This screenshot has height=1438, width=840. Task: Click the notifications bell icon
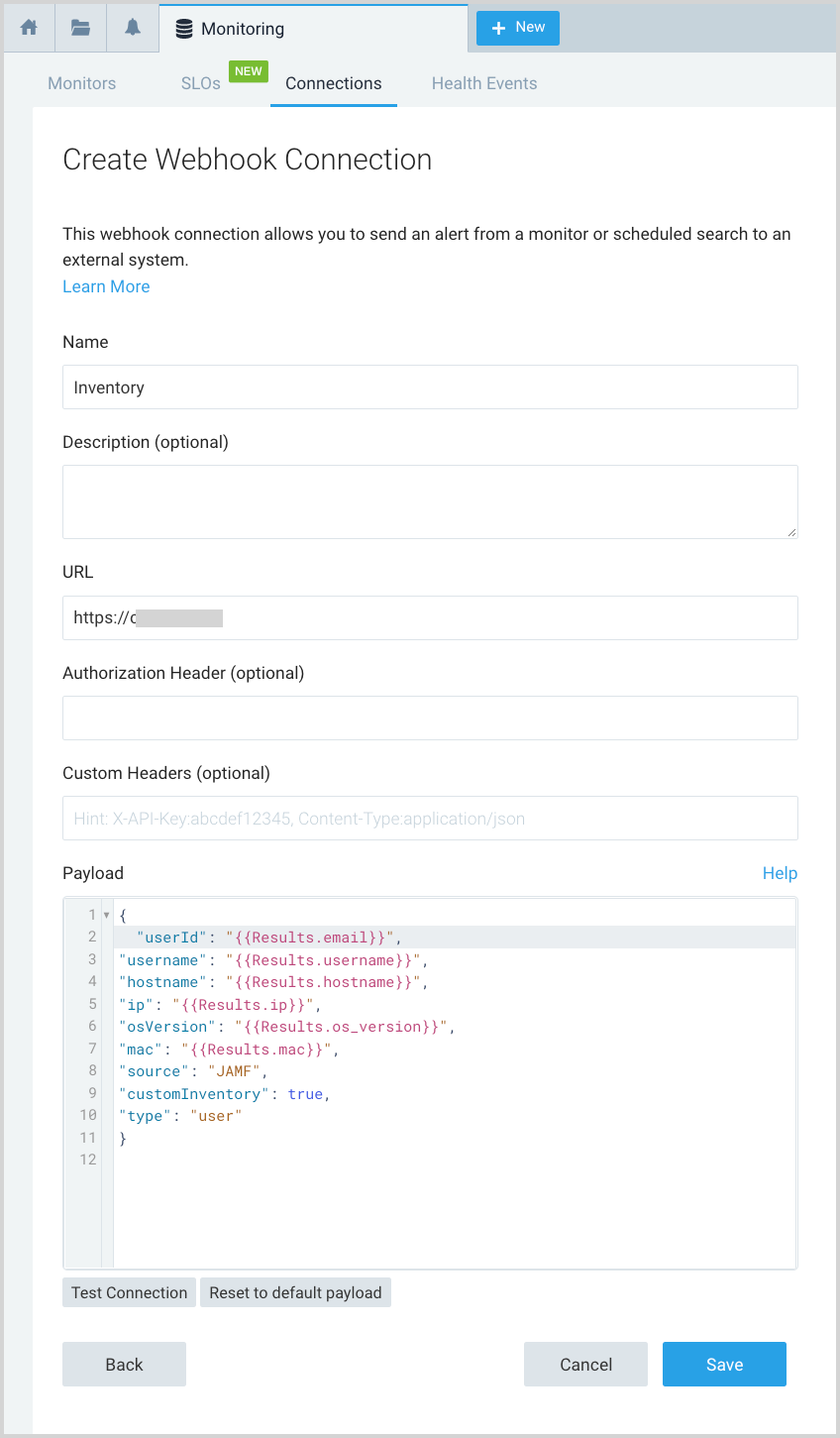[132, 28]
